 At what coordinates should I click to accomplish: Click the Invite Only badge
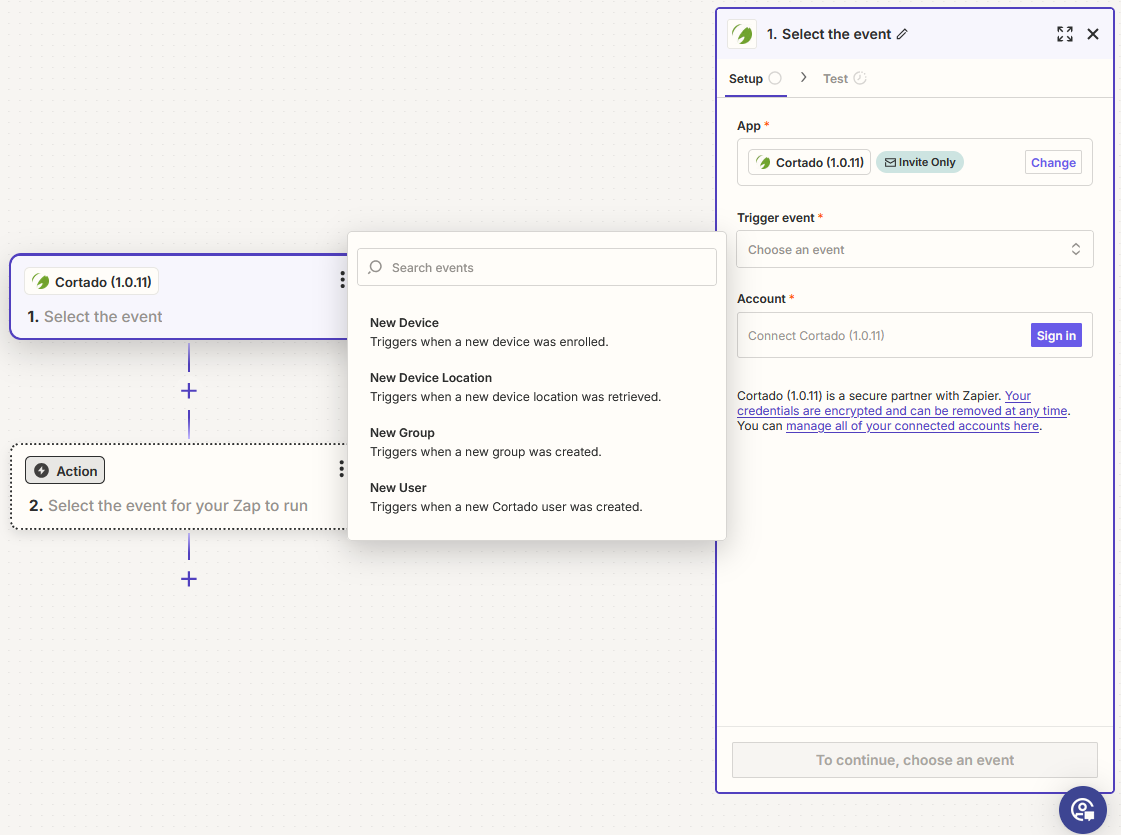[919, 162]
